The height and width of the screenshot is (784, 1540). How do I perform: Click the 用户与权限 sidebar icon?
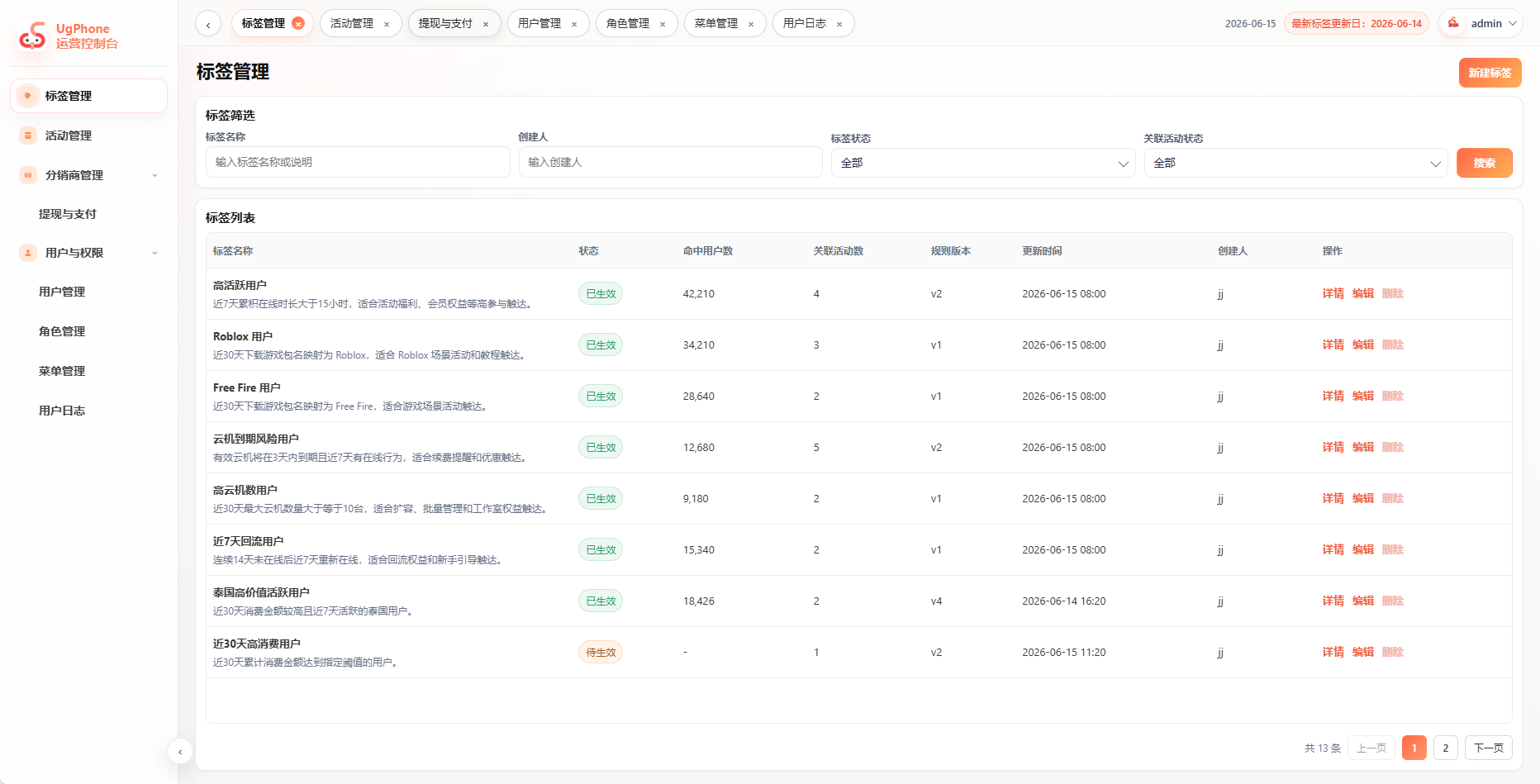tap(28, 253)
